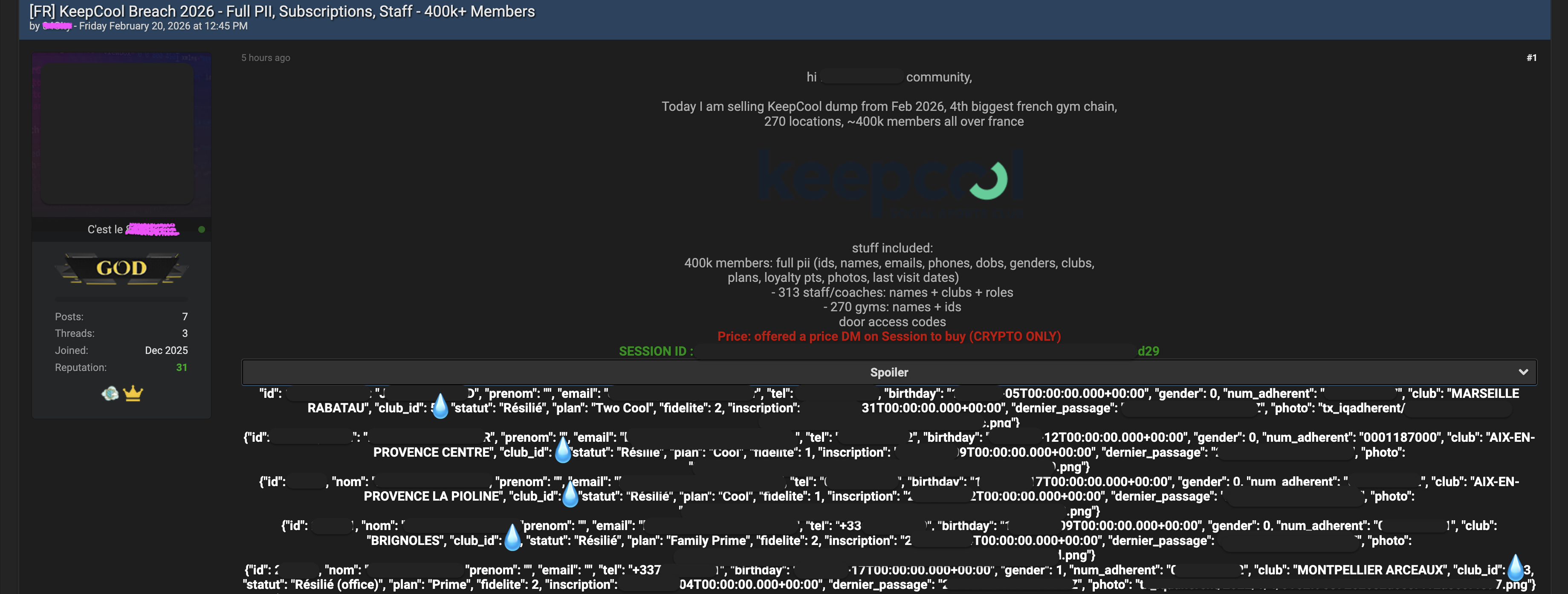The height and width of the screenshot is (594, 1568).
Task: Click the 5 hours ago timestamp
Action: click(266, 58)
